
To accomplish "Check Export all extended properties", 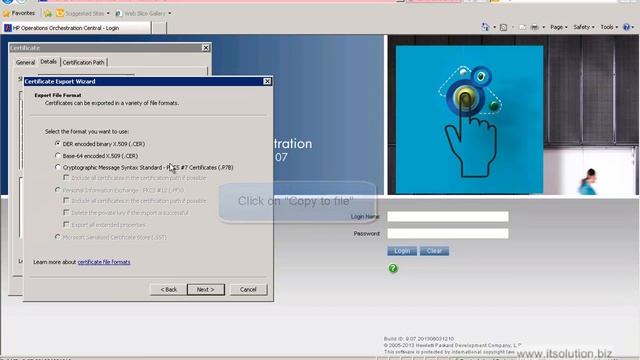I will pyautogui.click(x=66, y=224).
